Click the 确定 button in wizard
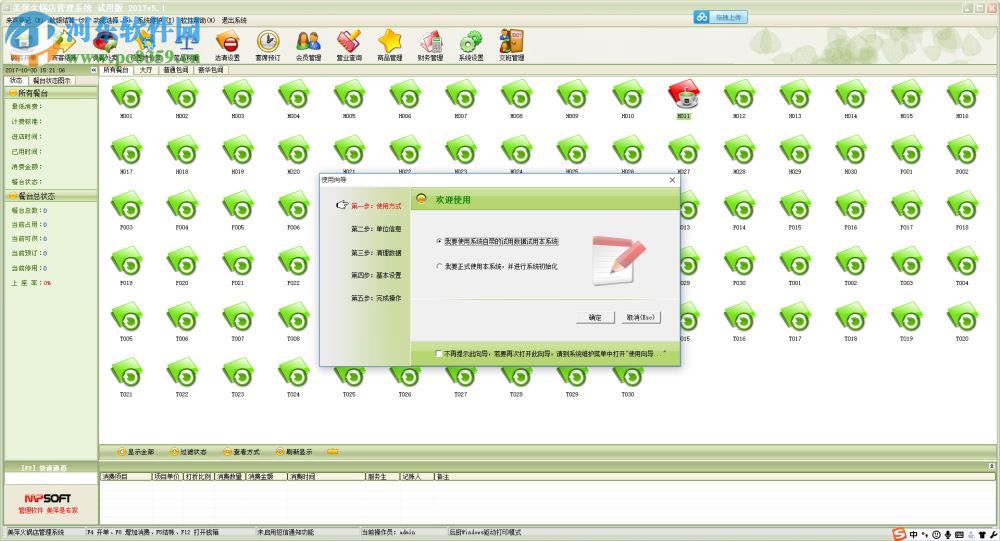The width and height of the screenshot is (1000, 541). pyautogui.click(x=595, y=317)
